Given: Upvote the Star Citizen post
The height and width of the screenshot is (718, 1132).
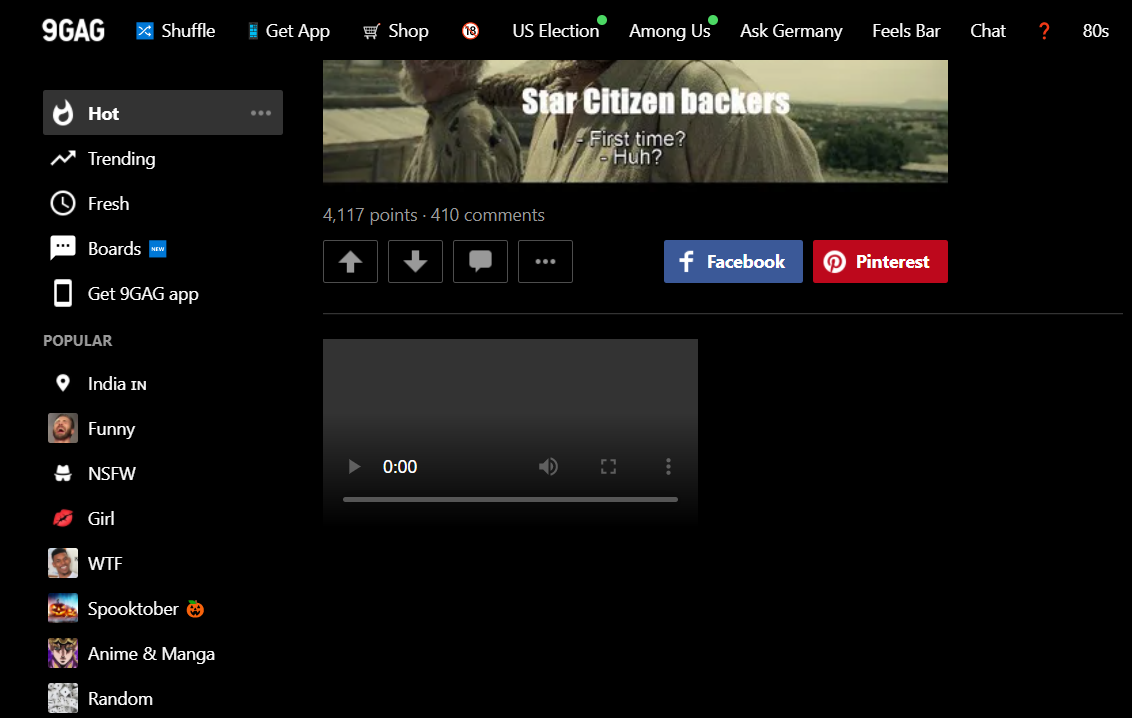Looking at the screenshot, I should coord(350,261).
